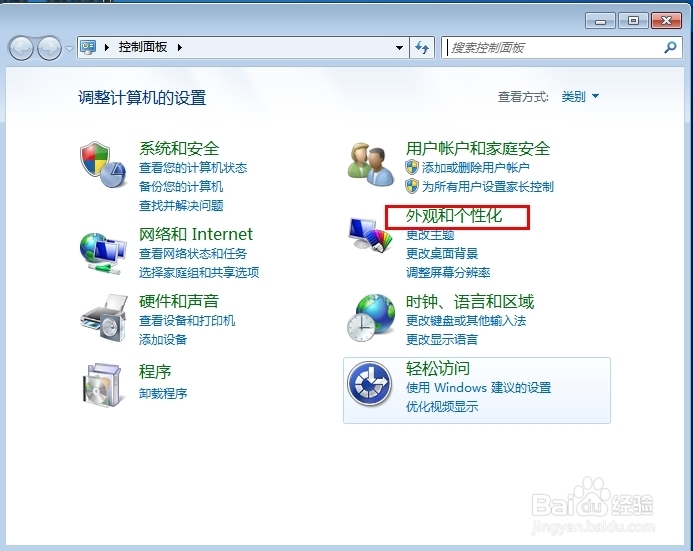Close the Control Panel window
This screenshot has width=693, height=551.
coord(666,21)
